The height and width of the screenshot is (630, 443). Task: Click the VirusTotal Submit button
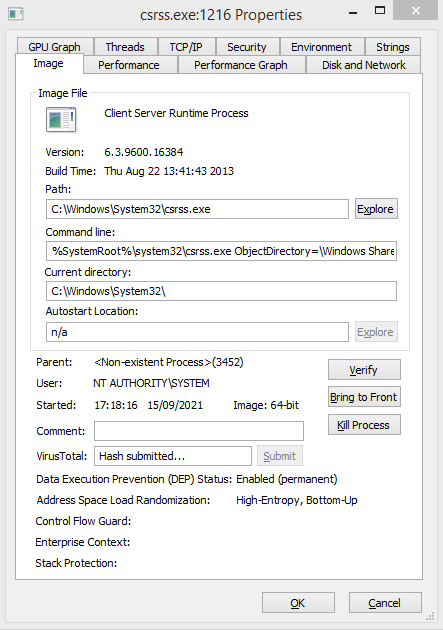pos(280,456)
